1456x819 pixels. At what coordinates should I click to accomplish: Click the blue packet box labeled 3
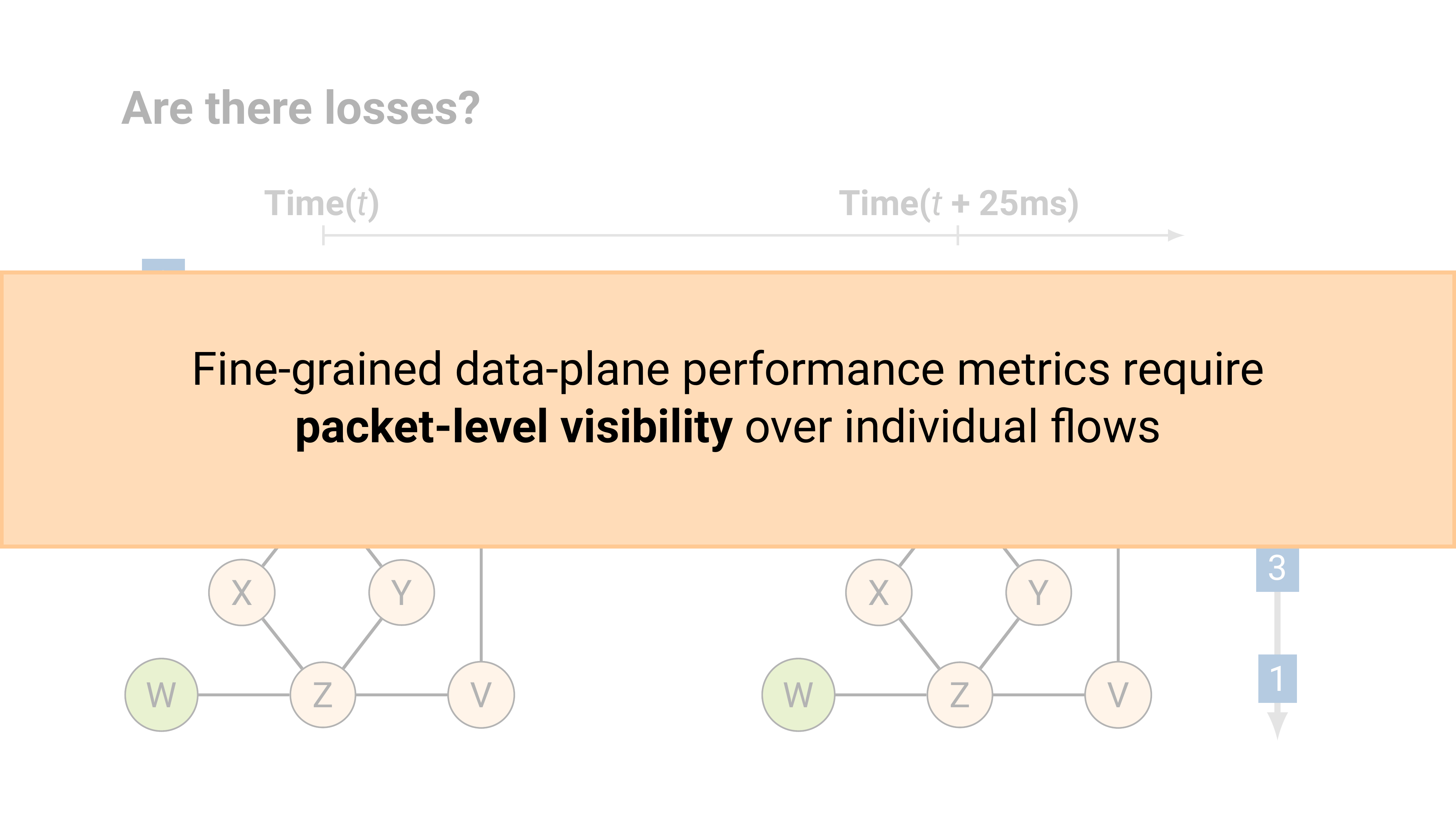[1277, 569]
